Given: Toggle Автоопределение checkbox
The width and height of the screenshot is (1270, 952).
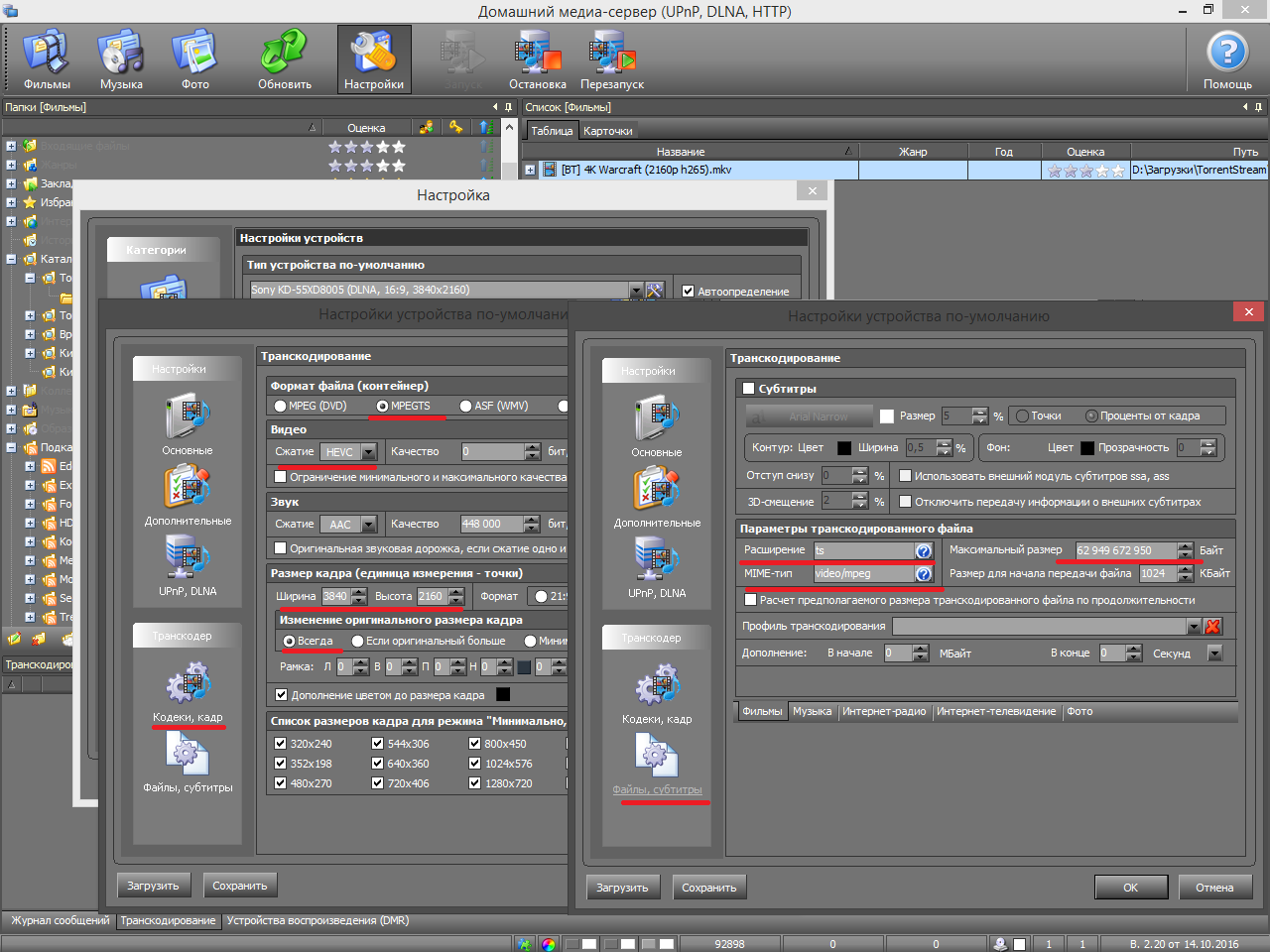Looking at the screenshot, I should pyautogui.click(x=689, y=292).
